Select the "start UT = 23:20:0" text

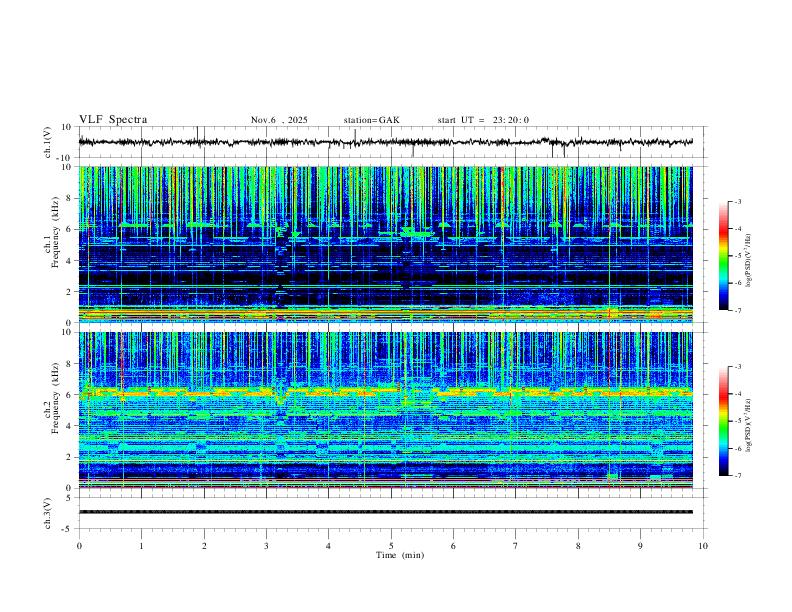click(483, 120)
